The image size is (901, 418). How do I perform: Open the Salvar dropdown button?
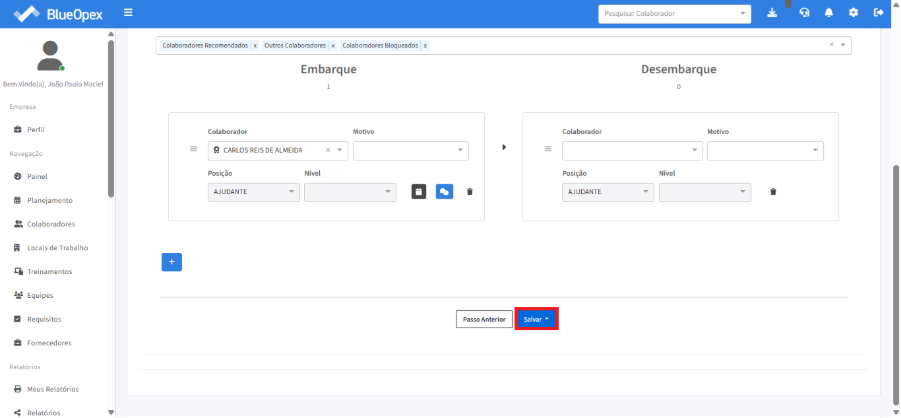click(x=537, y=319)
